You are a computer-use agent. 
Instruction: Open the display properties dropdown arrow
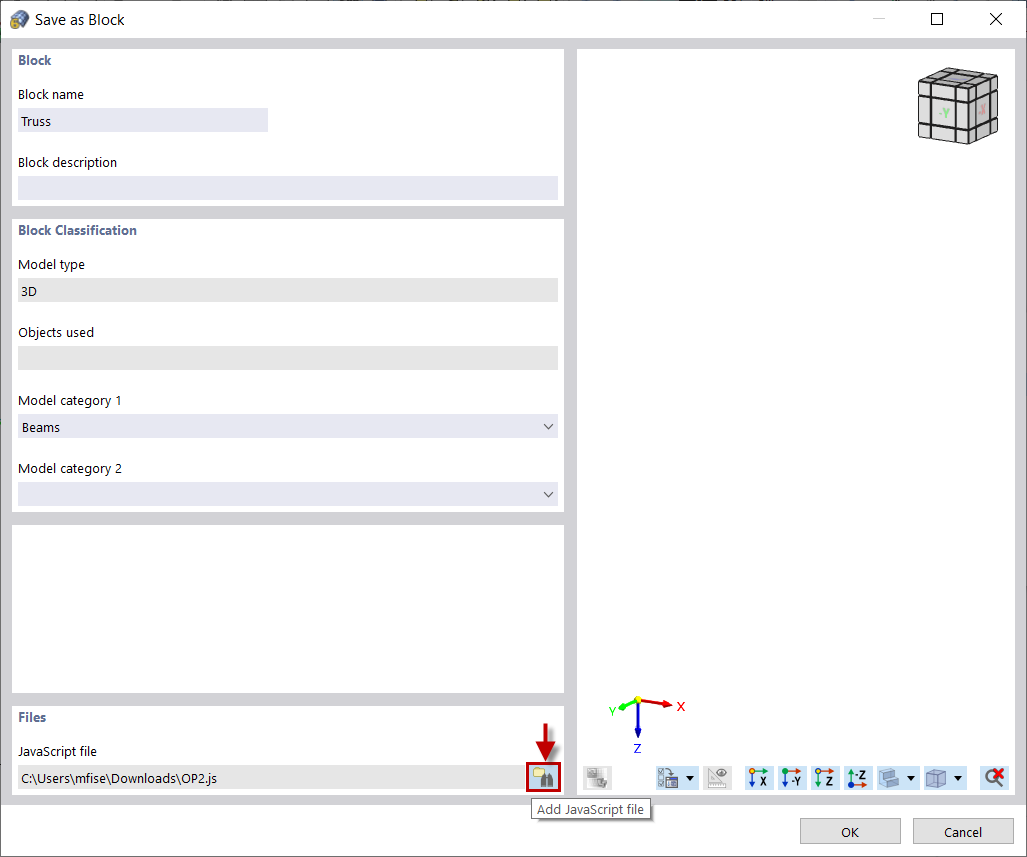point(689,777)
